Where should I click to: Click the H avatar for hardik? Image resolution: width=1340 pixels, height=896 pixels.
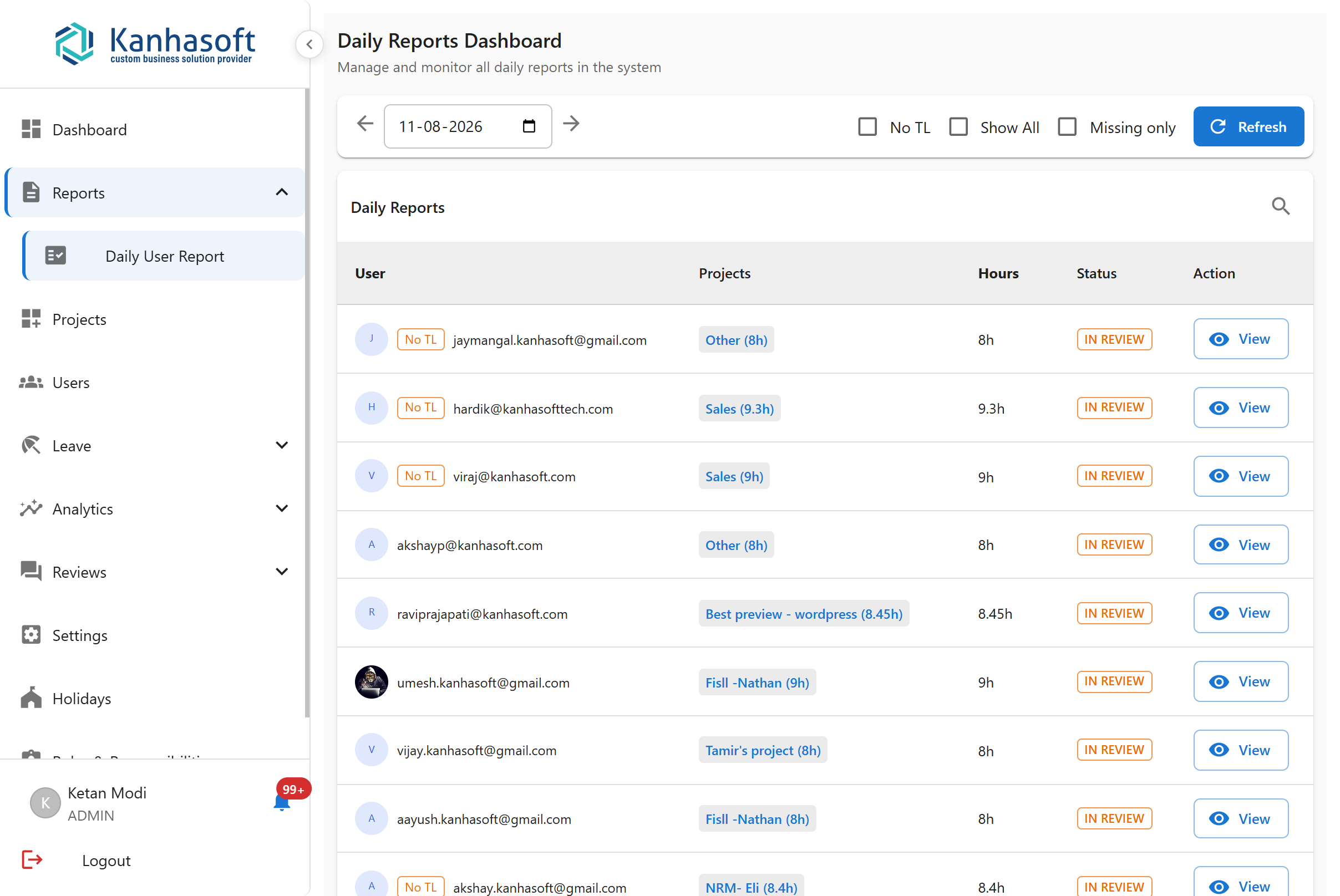[x=372, y=408]
